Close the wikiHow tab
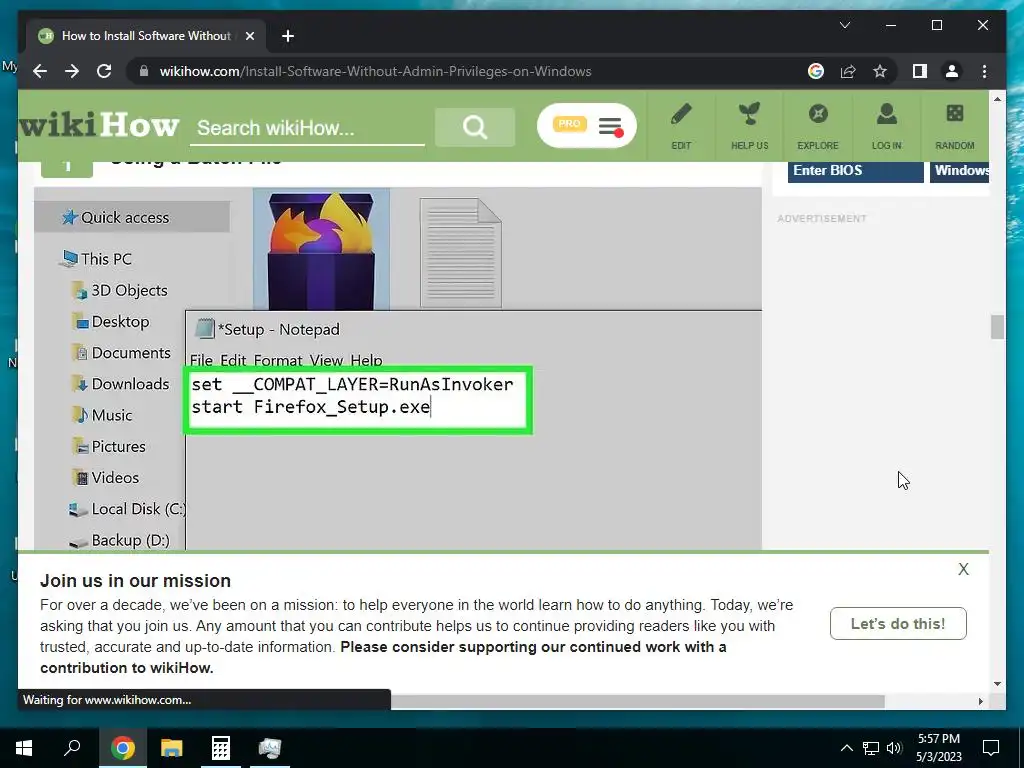The width and height of the screenshot is (1024, 768). [249, 36]
